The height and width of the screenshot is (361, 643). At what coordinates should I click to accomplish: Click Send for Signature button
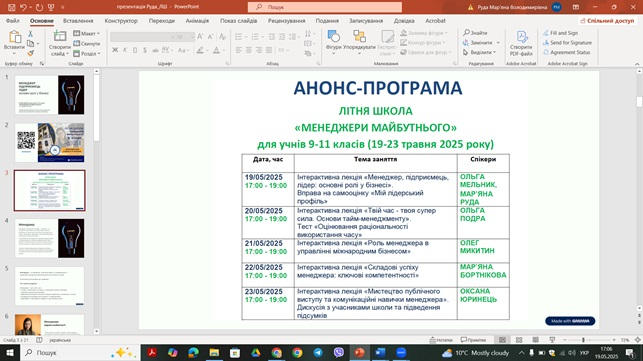567,43
